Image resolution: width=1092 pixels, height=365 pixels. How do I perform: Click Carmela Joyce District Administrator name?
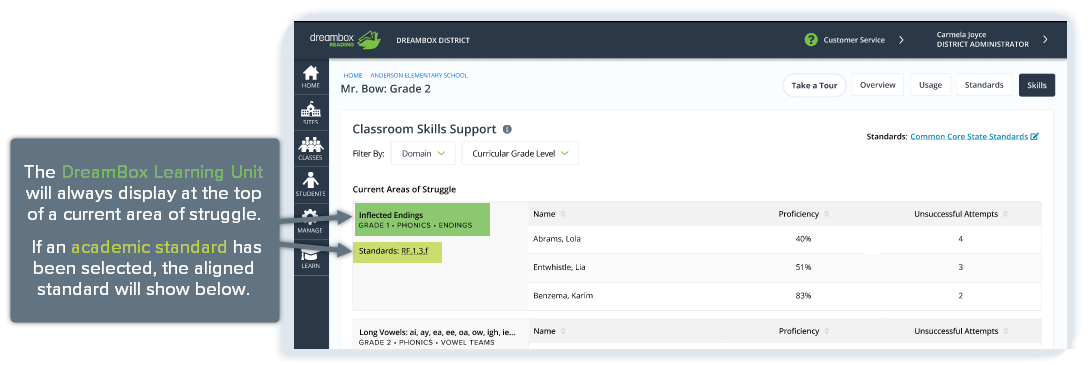coord(982,40)
